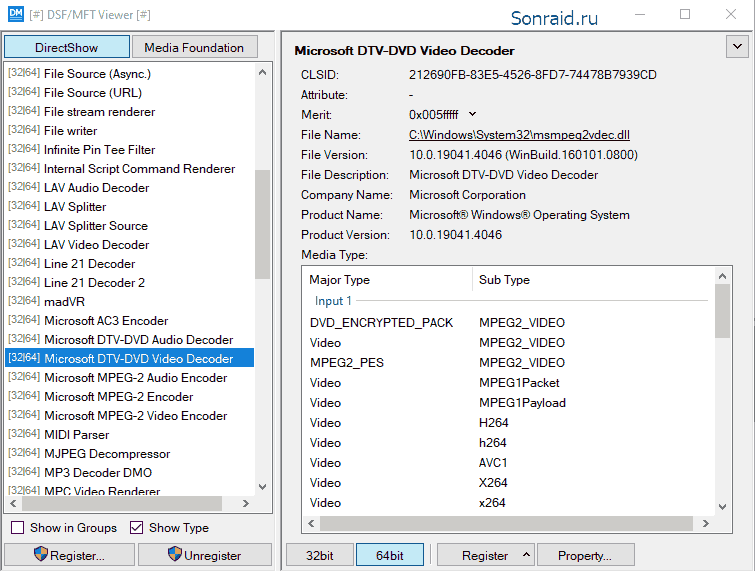The height and width of the screenshot is (571, 755).
Task: Select Microsoft MPEG-2 Audio Encoder
Action: pos(130,378)
